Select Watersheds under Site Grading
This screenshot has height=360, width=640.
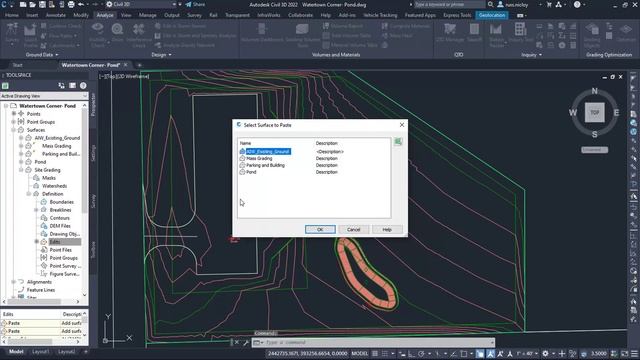(x=55, y=186)
